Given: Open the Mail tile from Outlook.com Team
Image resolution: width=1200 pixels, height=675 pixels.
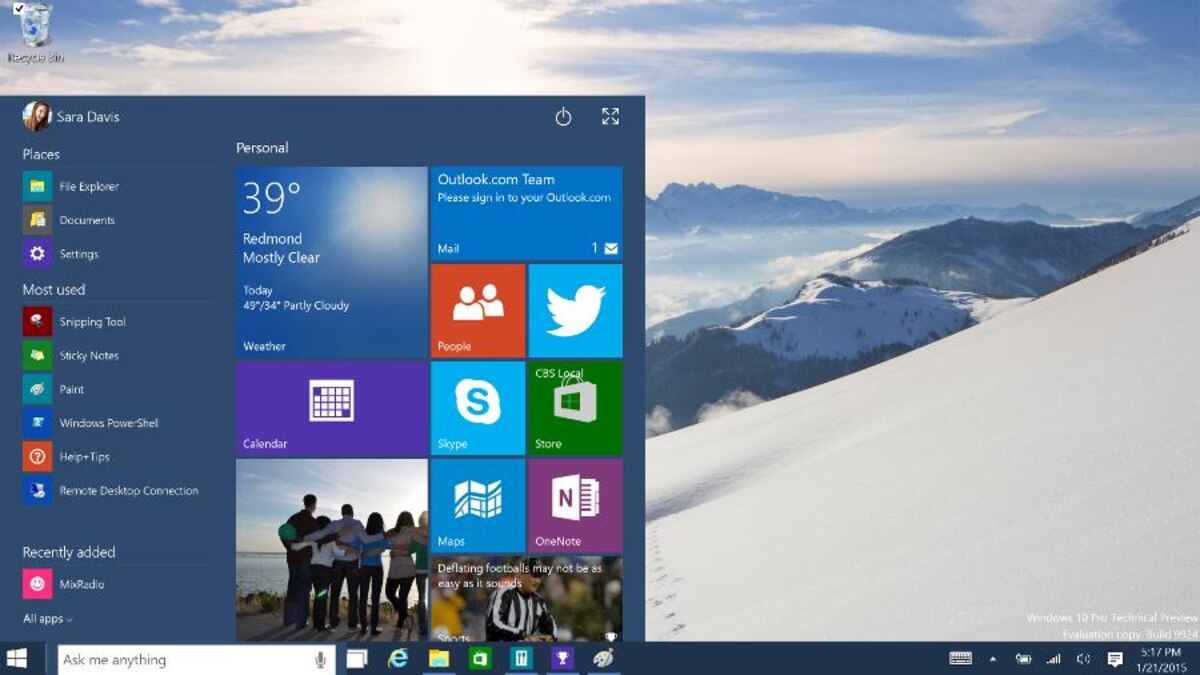Looking at the screenshot, I should click(526, 212).
